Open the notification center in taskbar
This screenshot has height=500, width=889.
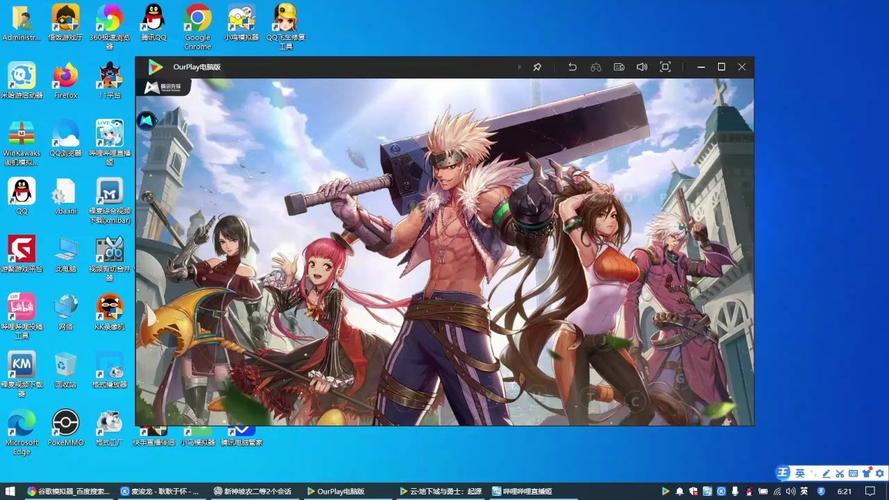pos(870,491)
